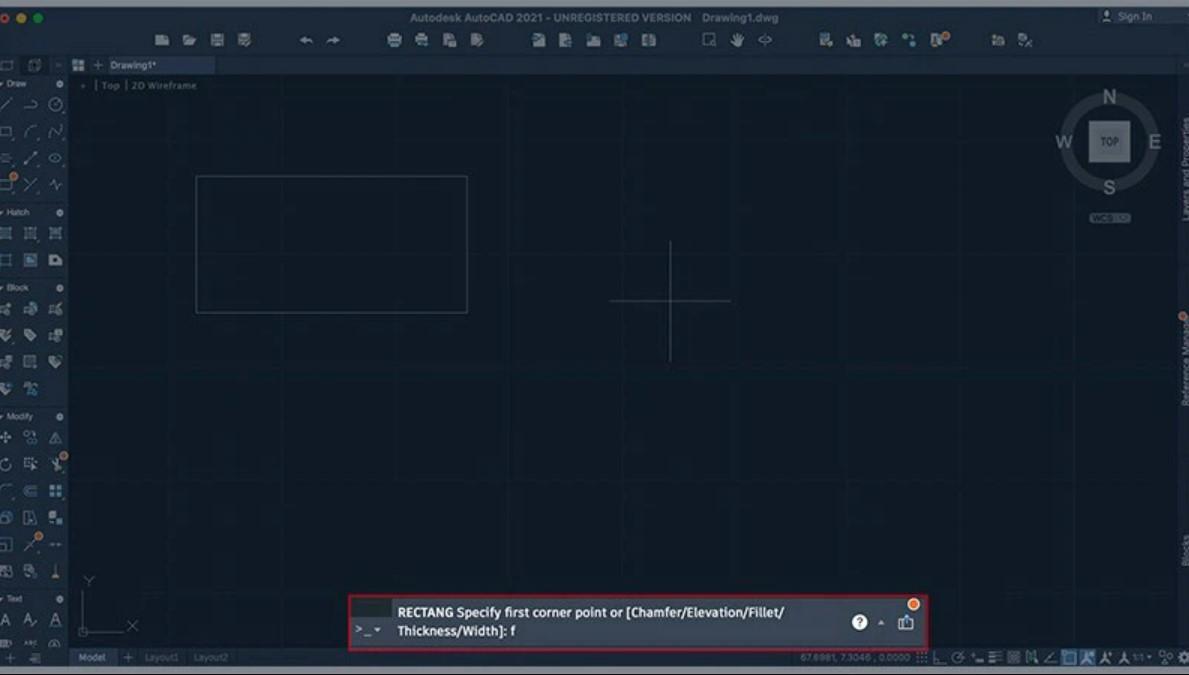Click the E compass direction on ViewCube
Image resolution: width=1189 pixels, height=675 pixels.
[1154, 142]
